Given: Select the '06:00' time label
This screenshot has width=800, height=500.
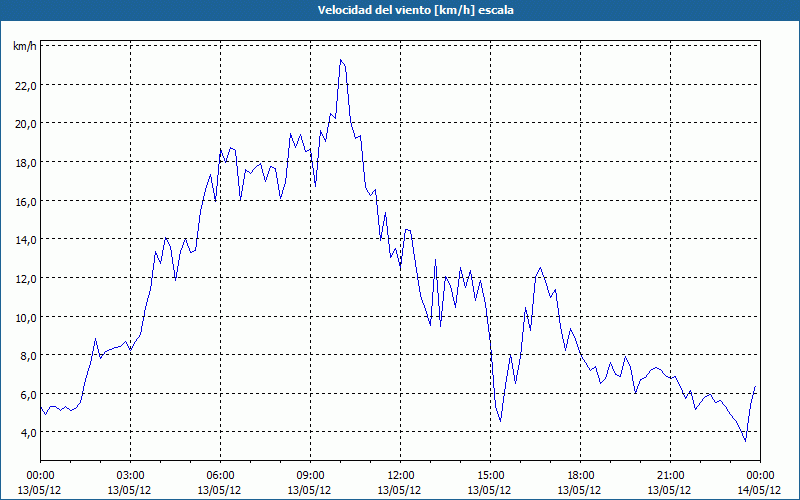Looking at the screenshot, I should click(x=220, y=476).
